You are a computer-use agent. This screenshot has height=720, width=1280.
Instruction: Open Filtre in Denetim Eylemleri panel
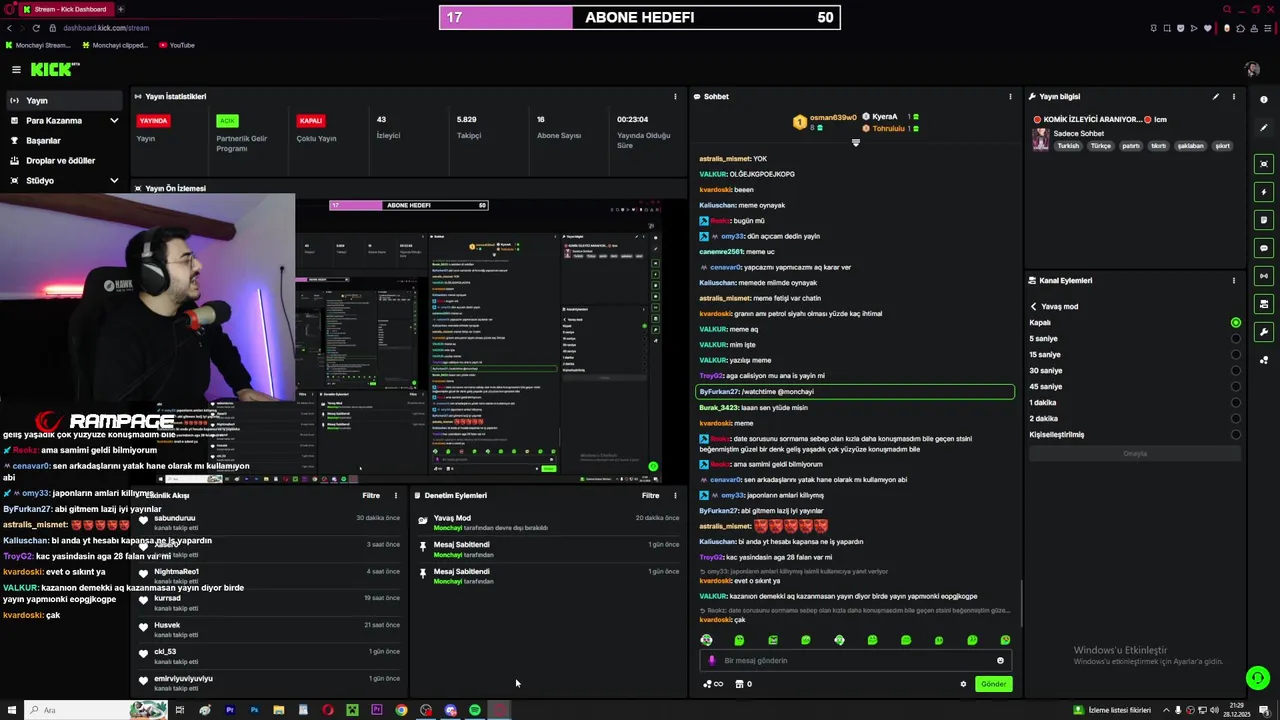click(x=650, y=495)
